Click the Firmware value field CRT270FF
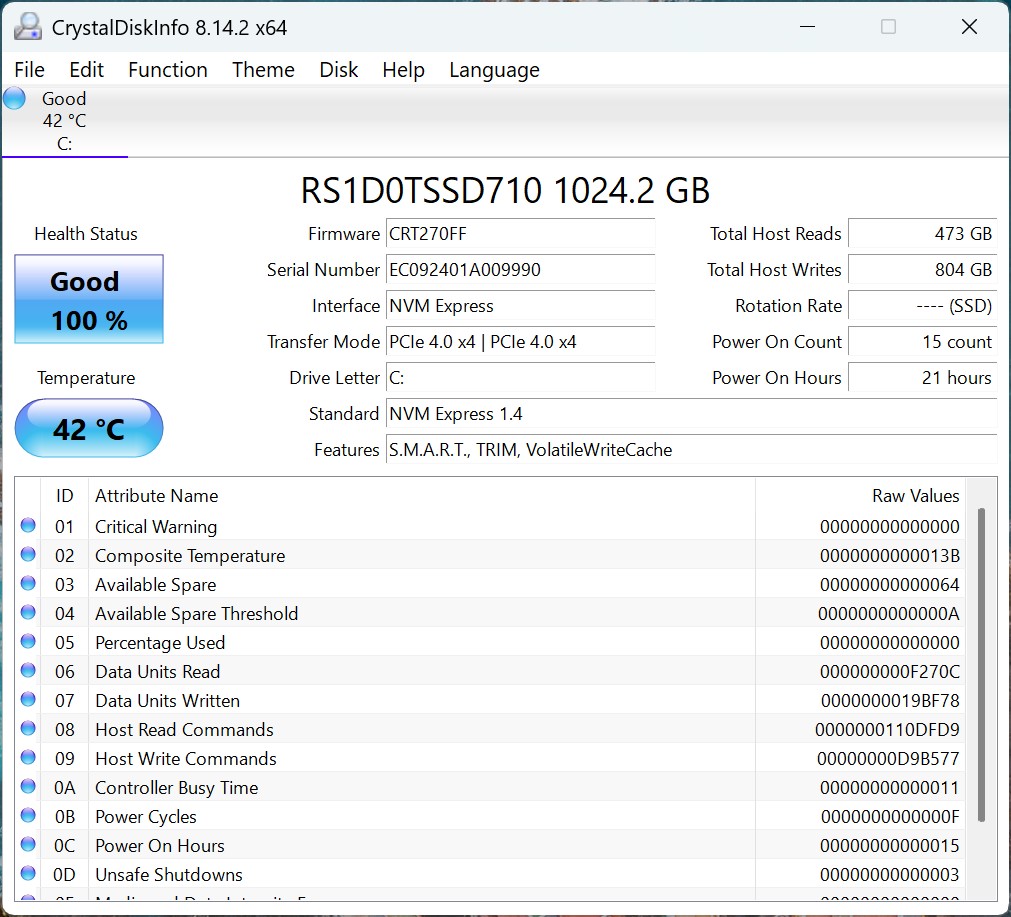Viewport: 1011px width, 917px height. point(520,234)
